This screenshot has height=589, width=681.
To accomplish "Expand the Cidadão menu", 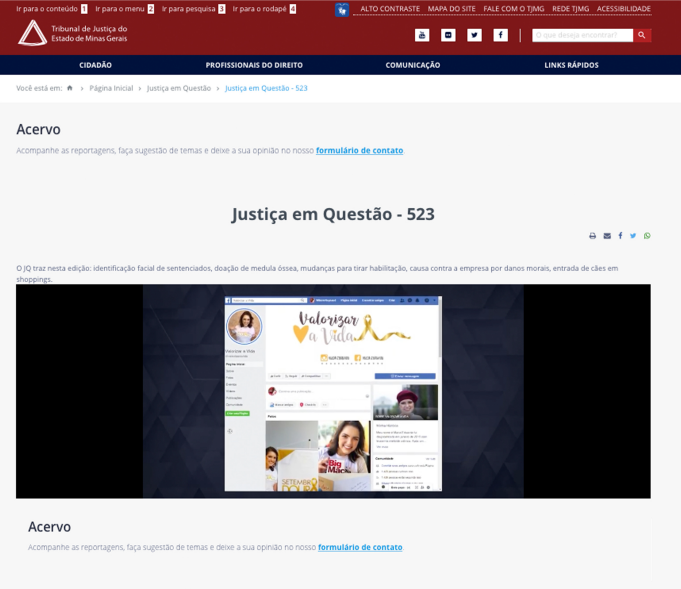I will [x=95, y=65].
